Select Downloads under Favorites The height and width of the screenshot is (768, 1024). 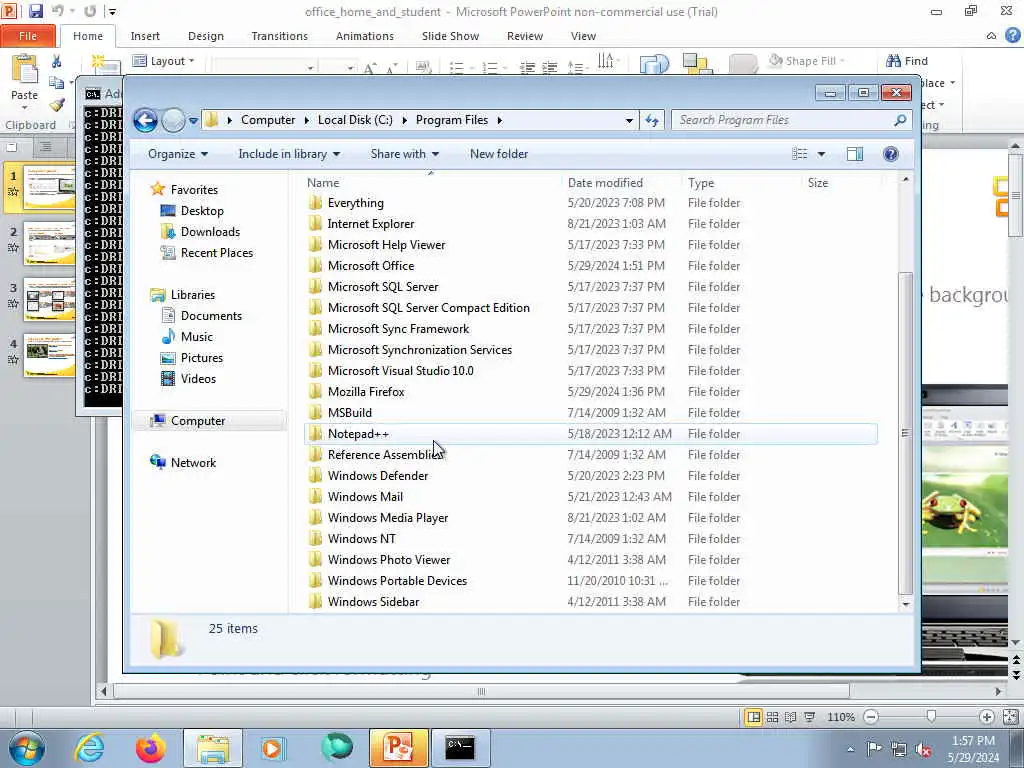click(201, 232)
